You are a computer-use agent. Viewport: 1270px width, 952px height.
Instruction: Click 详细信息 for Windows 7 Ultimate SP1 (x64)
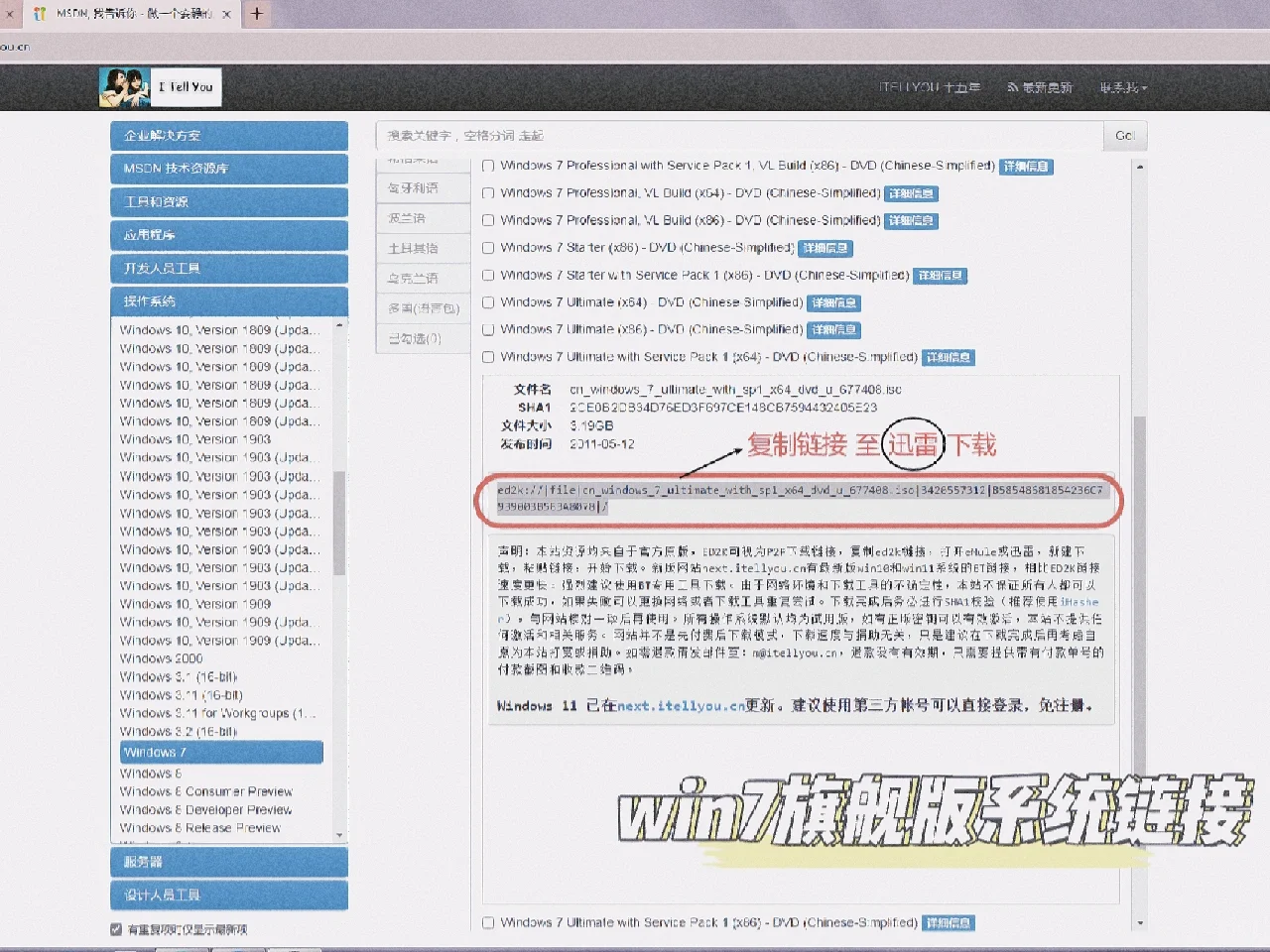click(x=949, y=357)
